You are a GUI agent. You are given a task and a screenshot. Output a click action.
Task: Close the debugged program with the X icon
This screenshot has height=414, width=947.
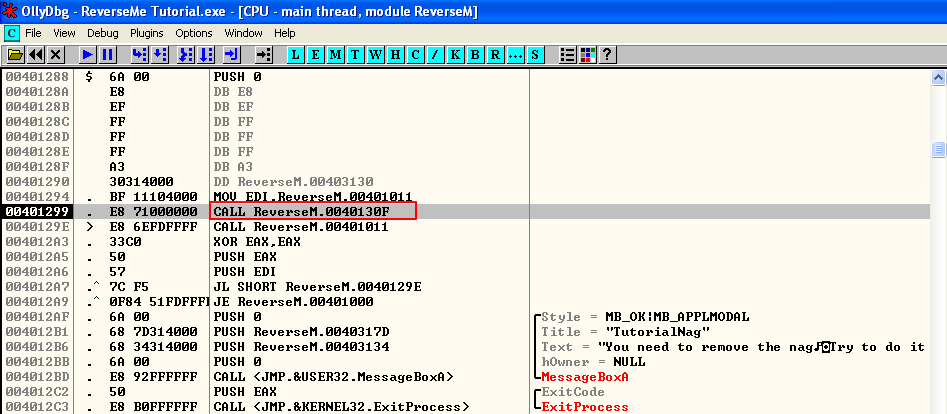(x=56, y=55)
